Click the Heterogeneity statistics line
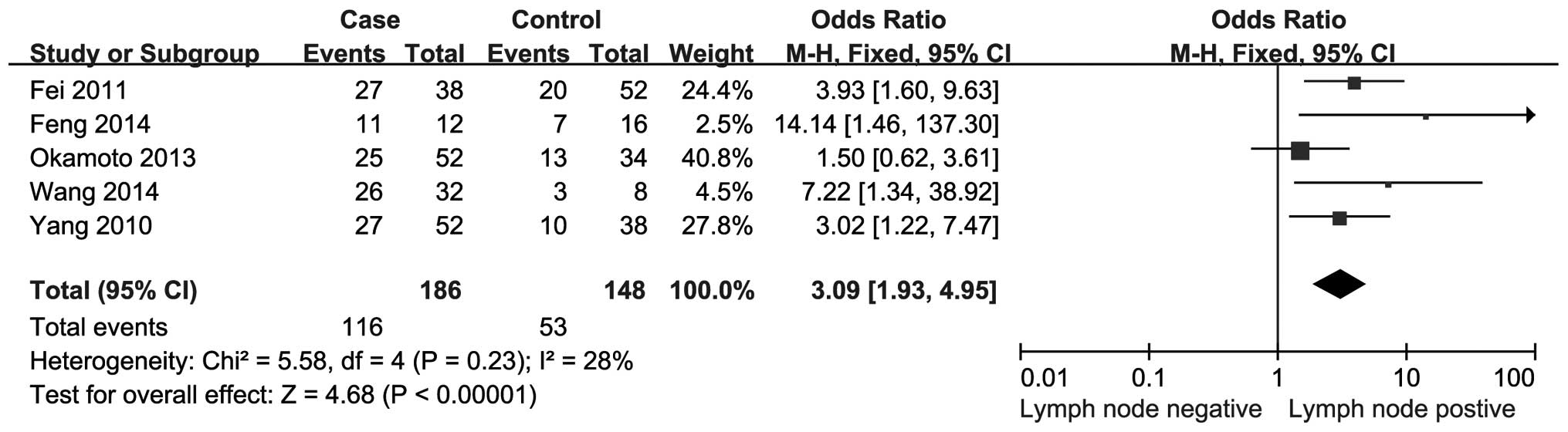The image size is (1568, 432). (x=331, y=361)
